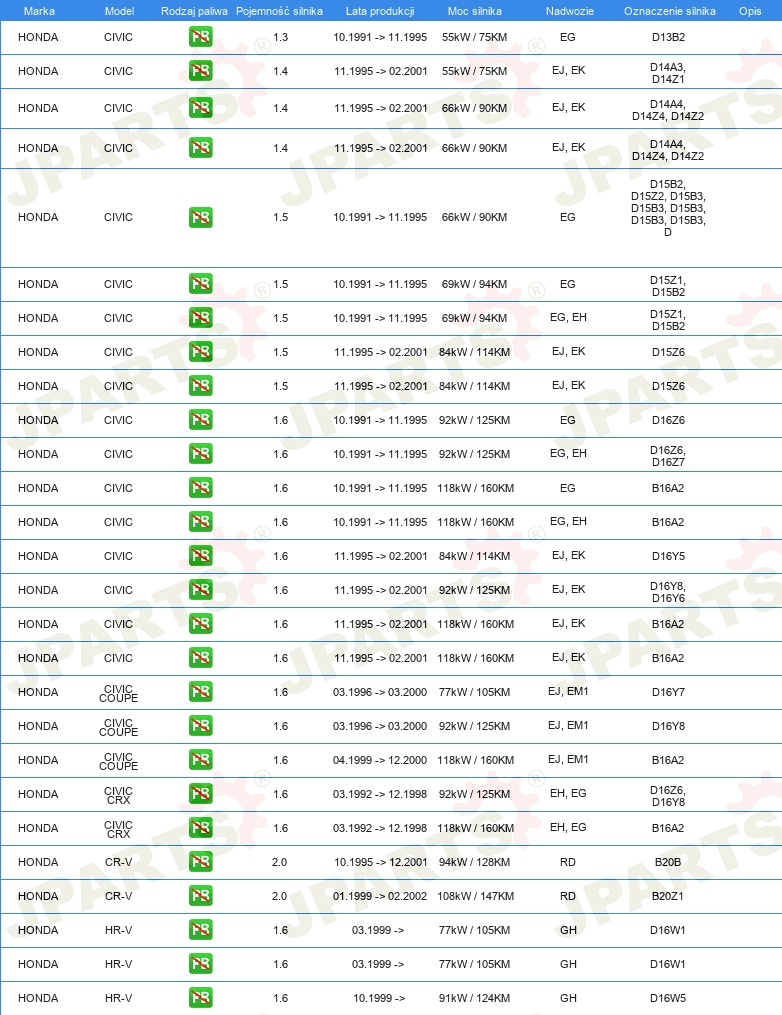Click engine code D13B2
Viewport: 782px width, 1015px height.
(x=668, y=37)
